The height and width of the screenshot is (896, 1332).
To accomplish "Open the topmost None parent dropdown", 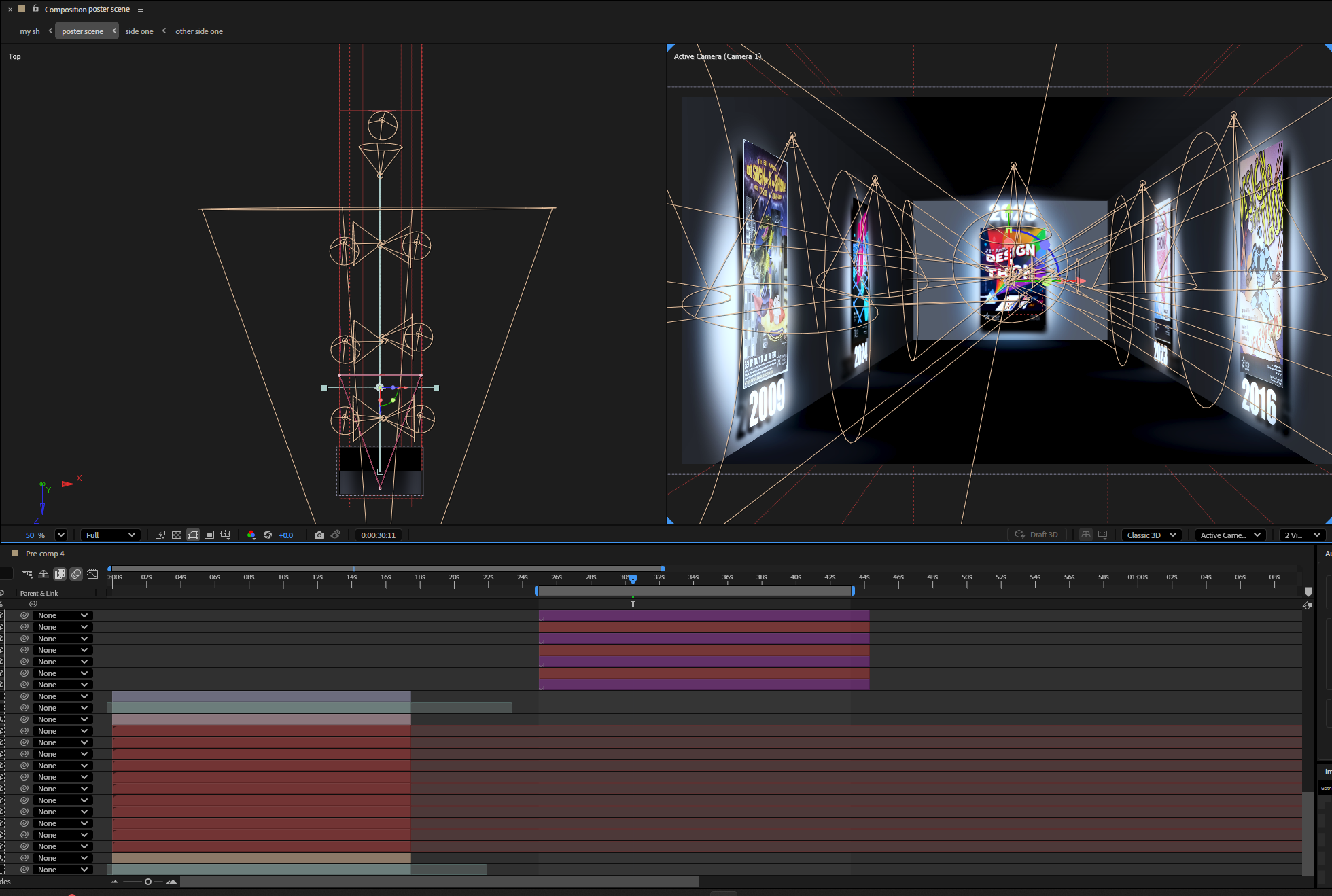I will click(x=63, y=615).
